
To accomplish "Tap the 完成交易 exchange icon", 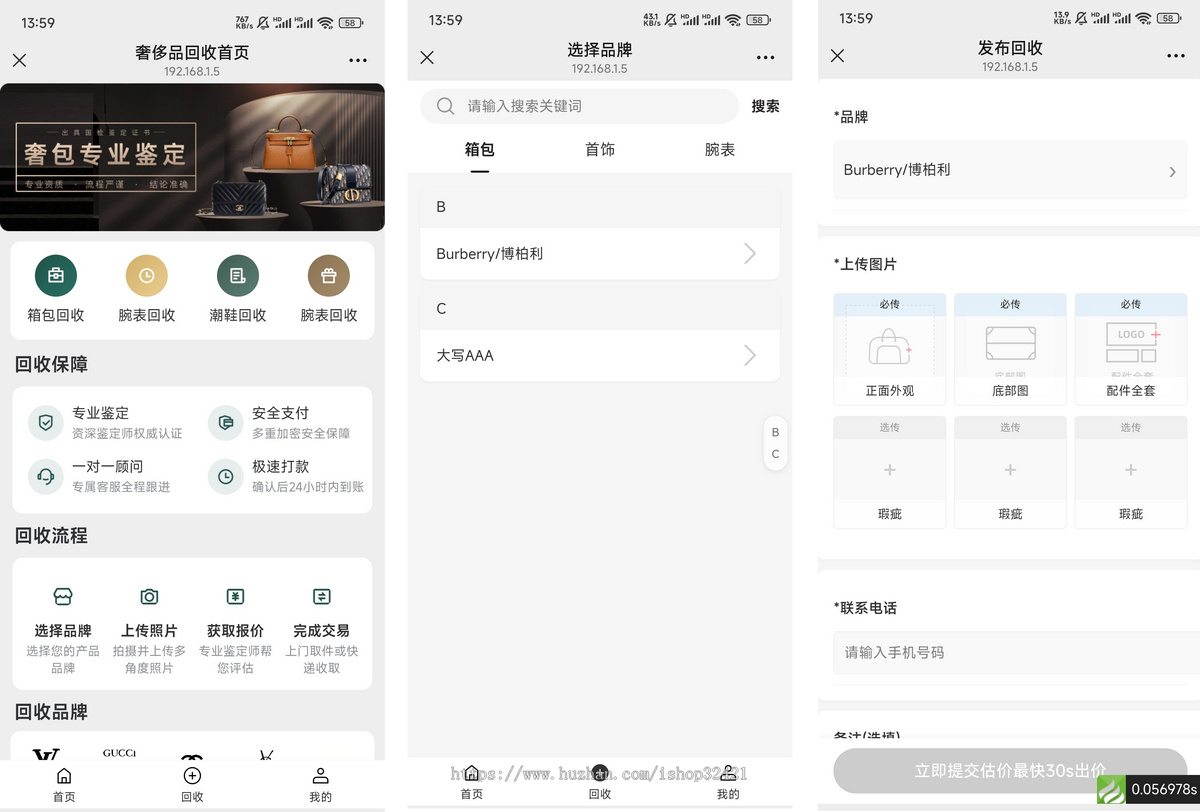I will point(322,597).
